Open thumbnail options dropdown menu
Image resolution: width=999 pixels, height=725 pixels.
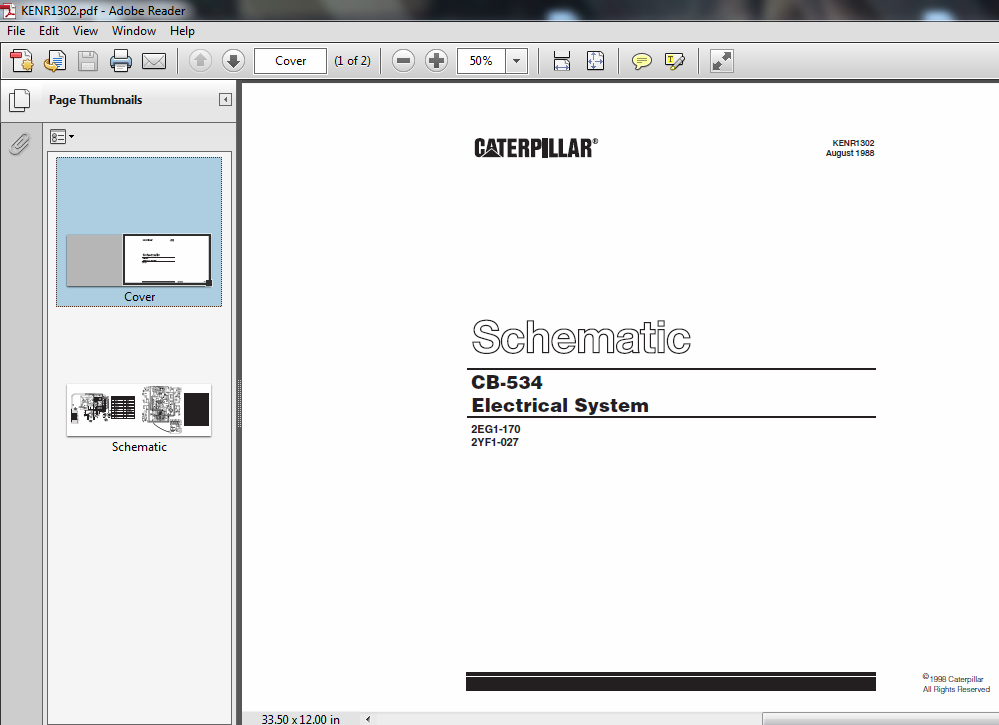62,136
